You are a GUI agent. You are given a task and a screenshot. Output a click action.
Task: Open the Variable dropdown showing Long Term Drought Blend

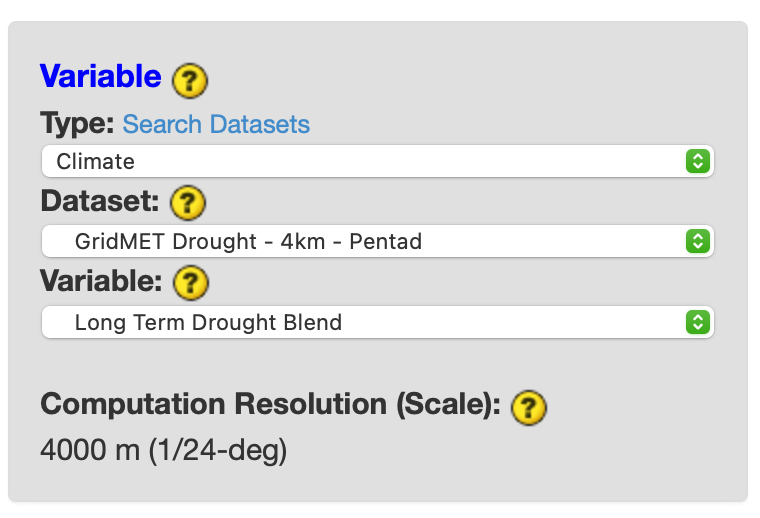click(x=377, y=322)
